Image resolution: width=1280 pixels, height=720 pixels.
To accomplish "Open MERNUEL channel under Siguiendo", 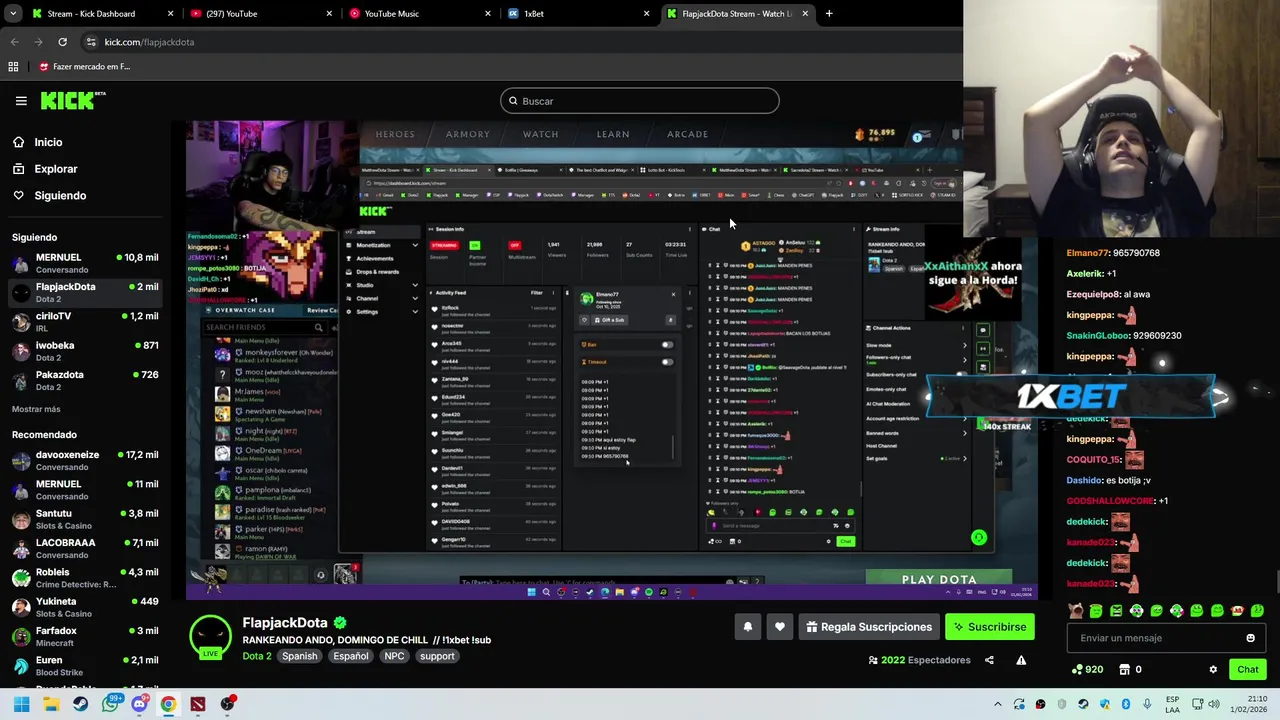I will [x=85, y=263].
